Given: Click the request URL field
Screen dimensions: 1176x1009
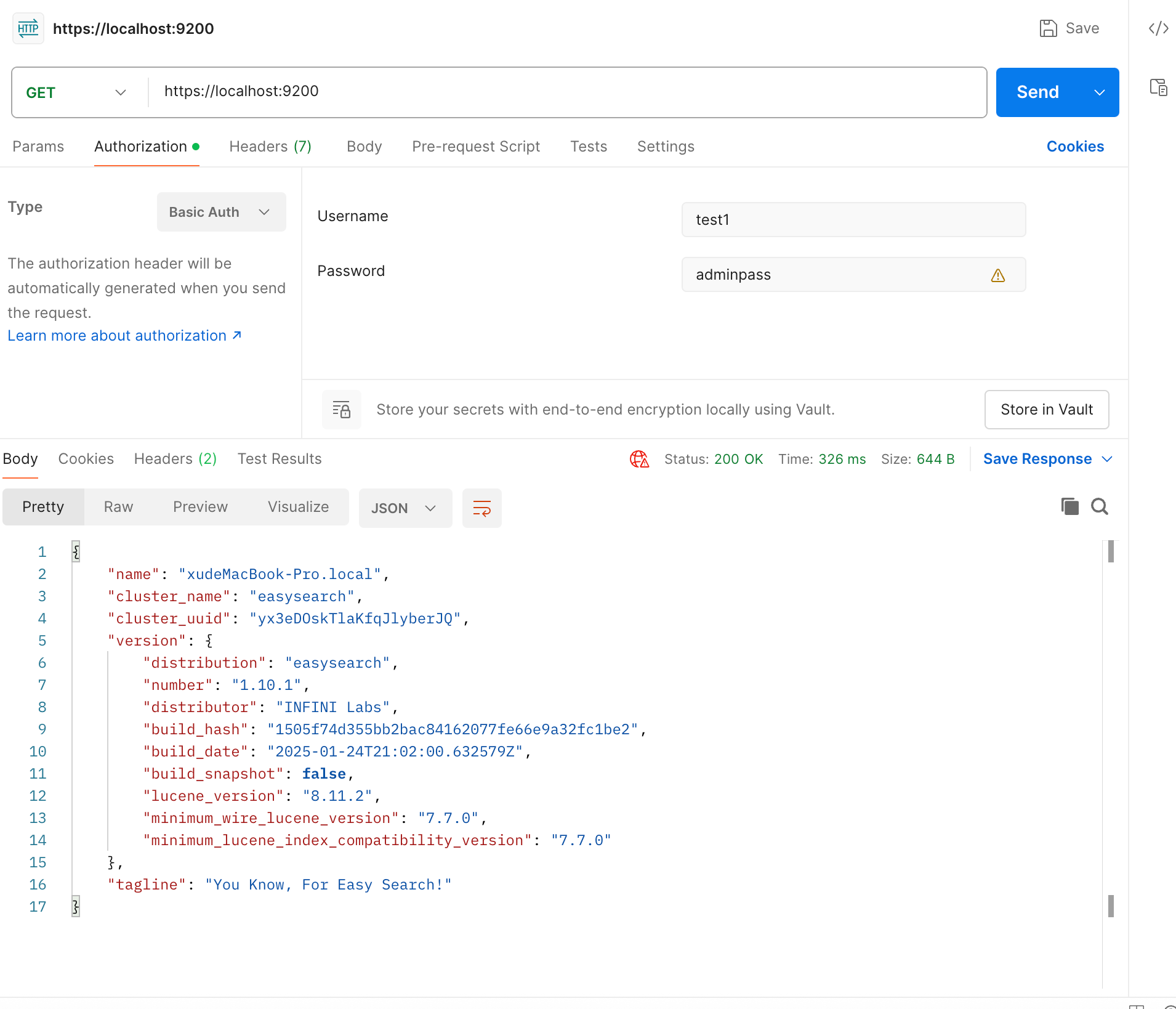Looking at the screenshot, I should click(566, 92).
